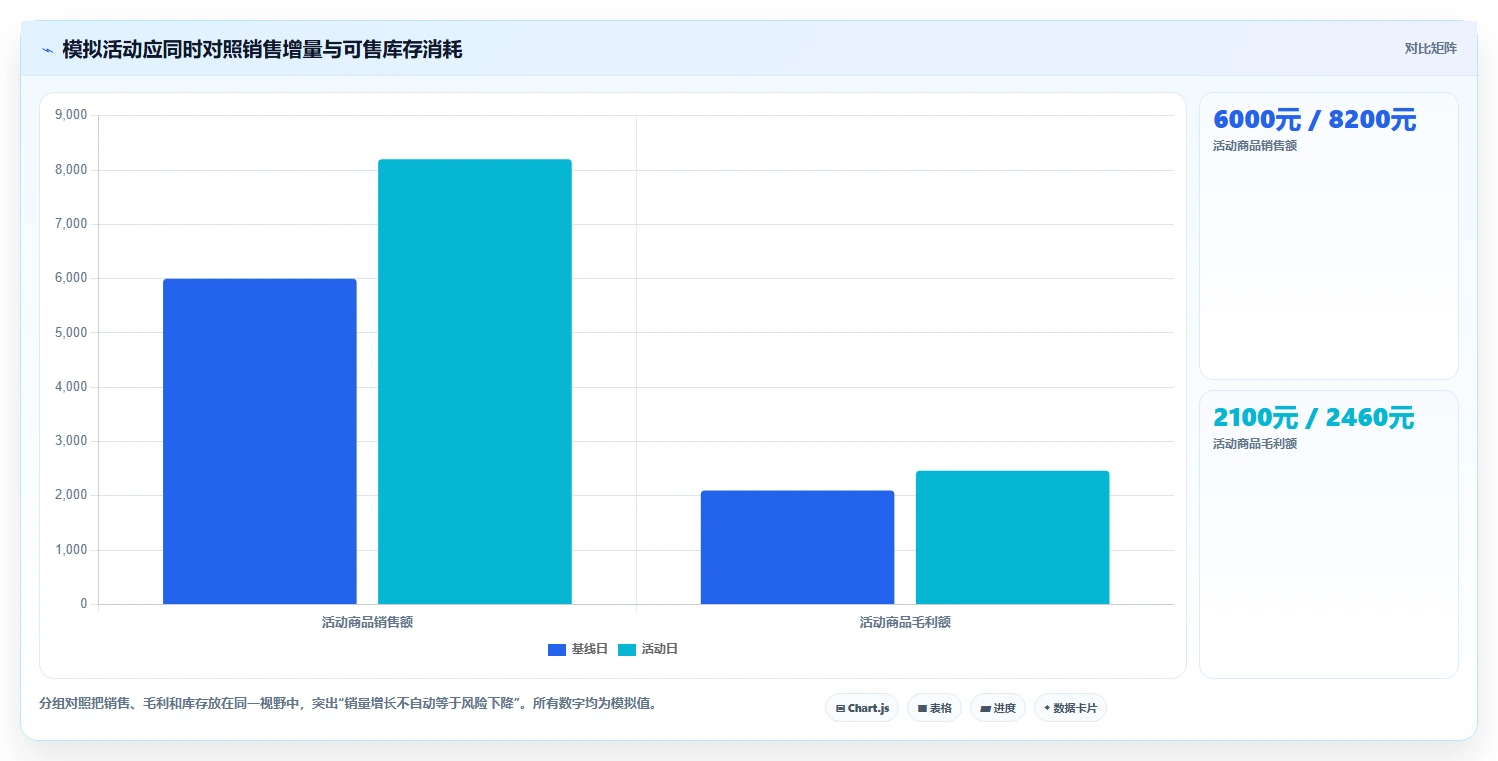
Task: Click the 6000元 / 8200元 card value
Action: tap(1314, 120)
